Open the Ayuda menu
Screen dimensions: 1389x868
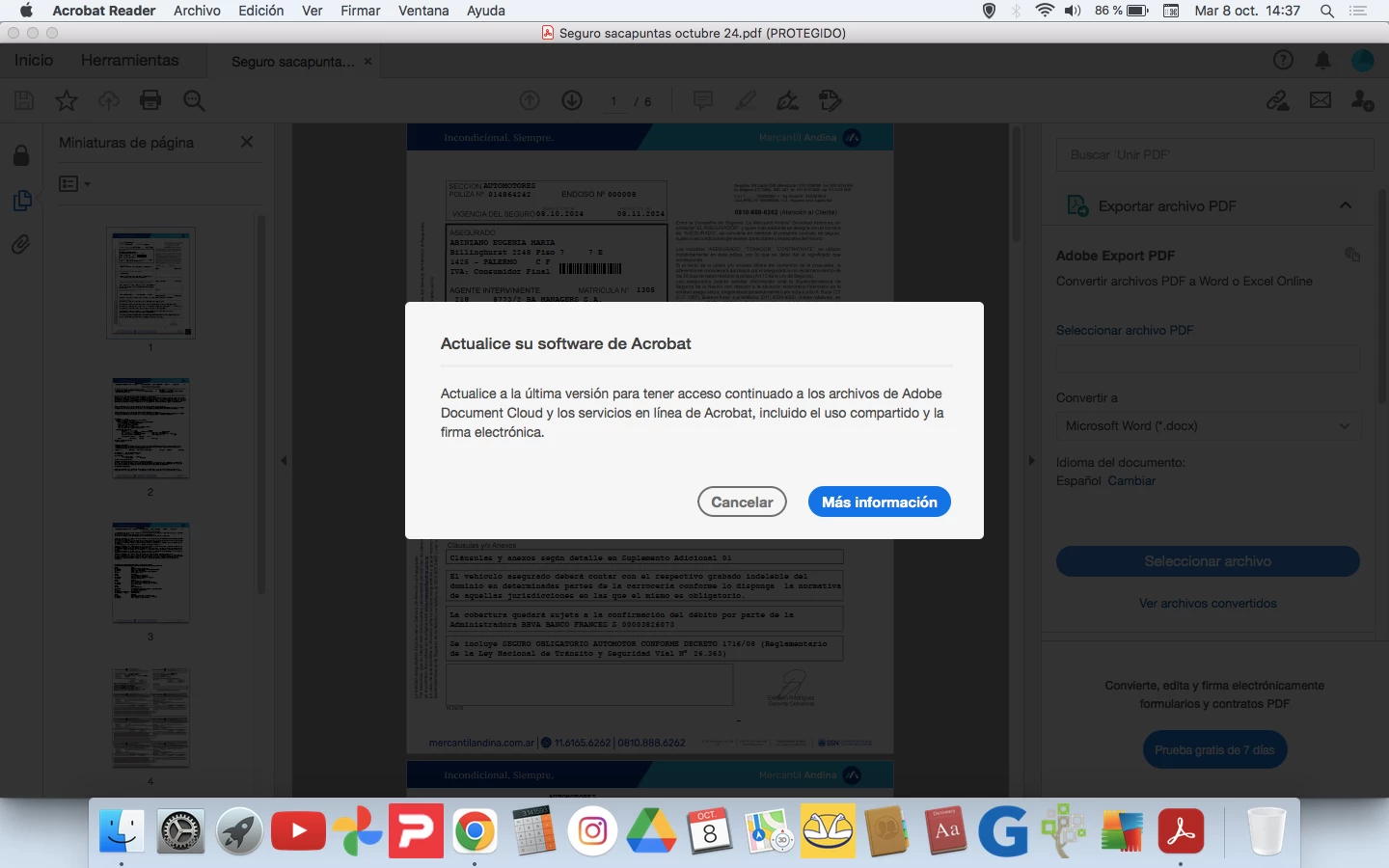(x=486, y=11)
